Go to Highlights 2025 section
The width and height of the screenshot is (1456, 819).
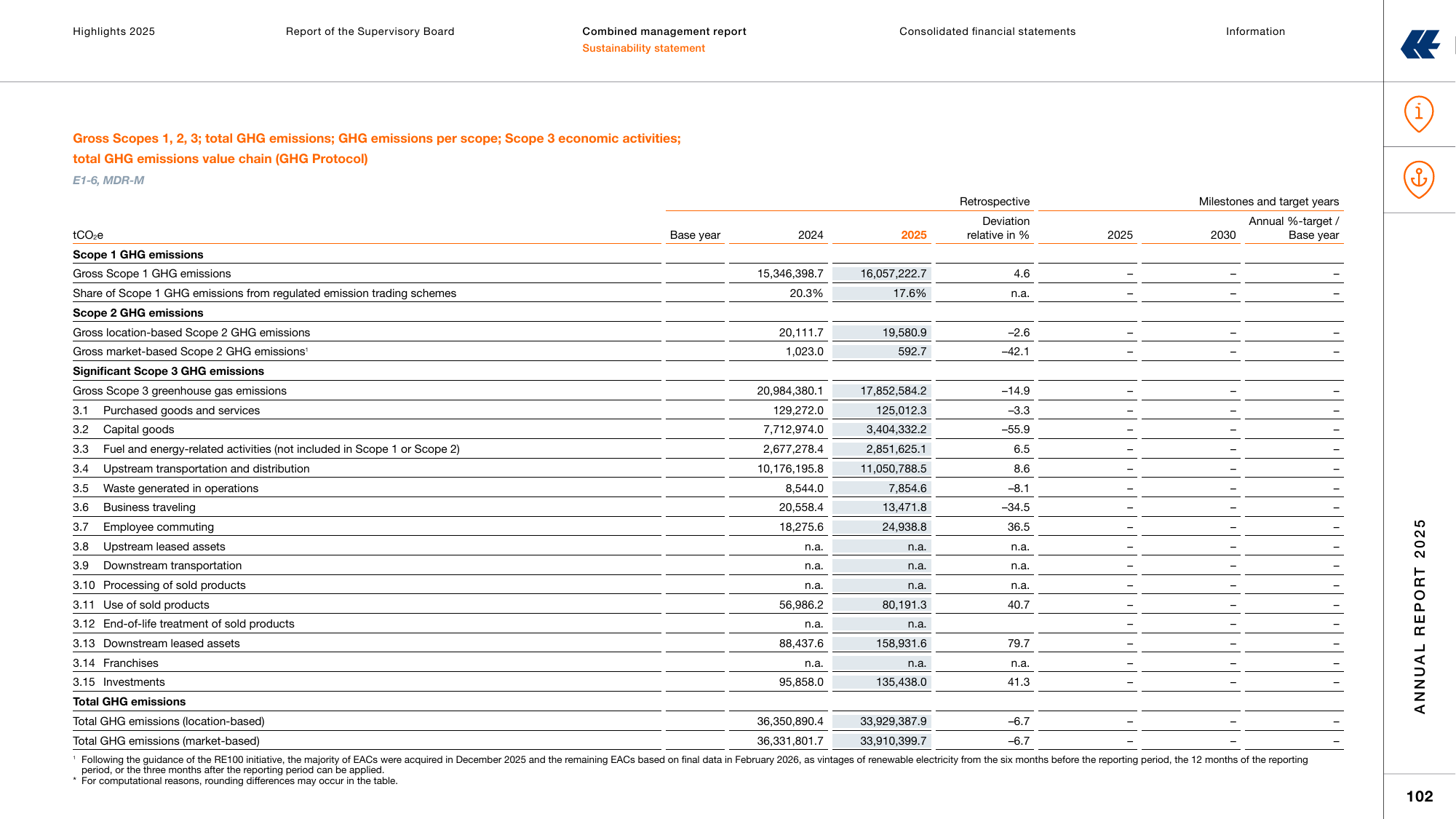coord(114,31)
